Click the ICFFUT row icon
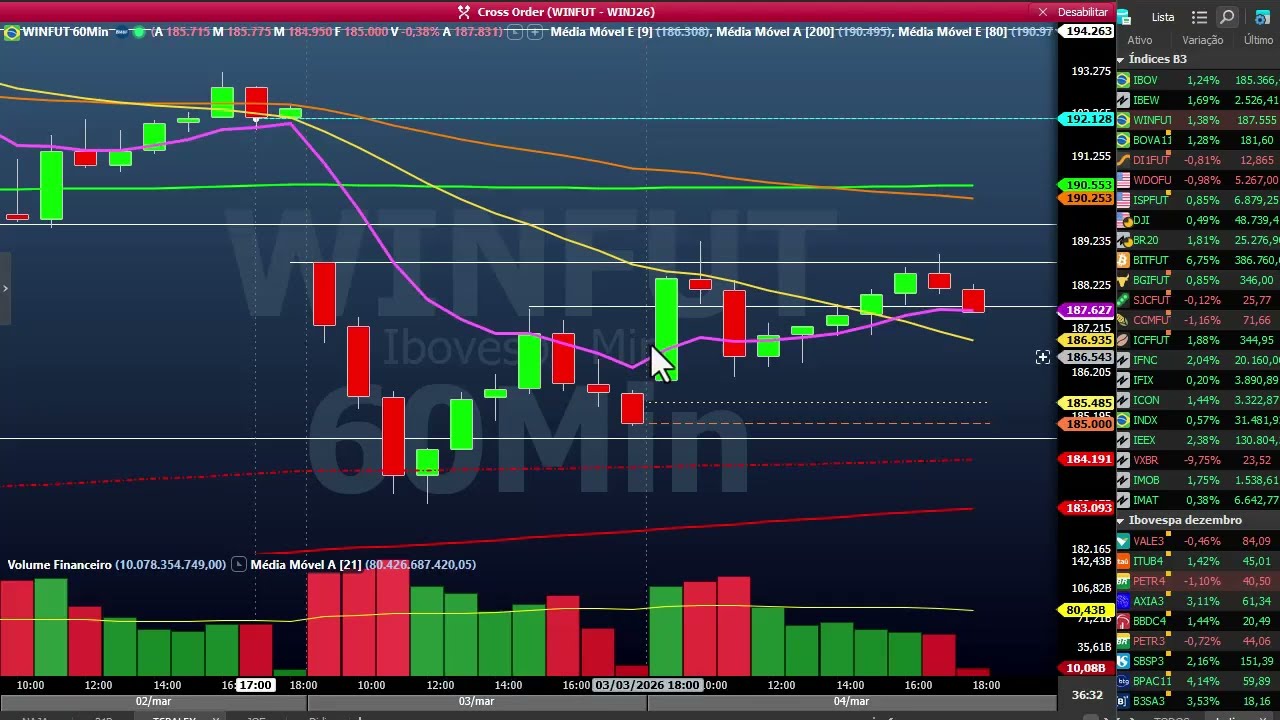 [x=1123, y=340]
